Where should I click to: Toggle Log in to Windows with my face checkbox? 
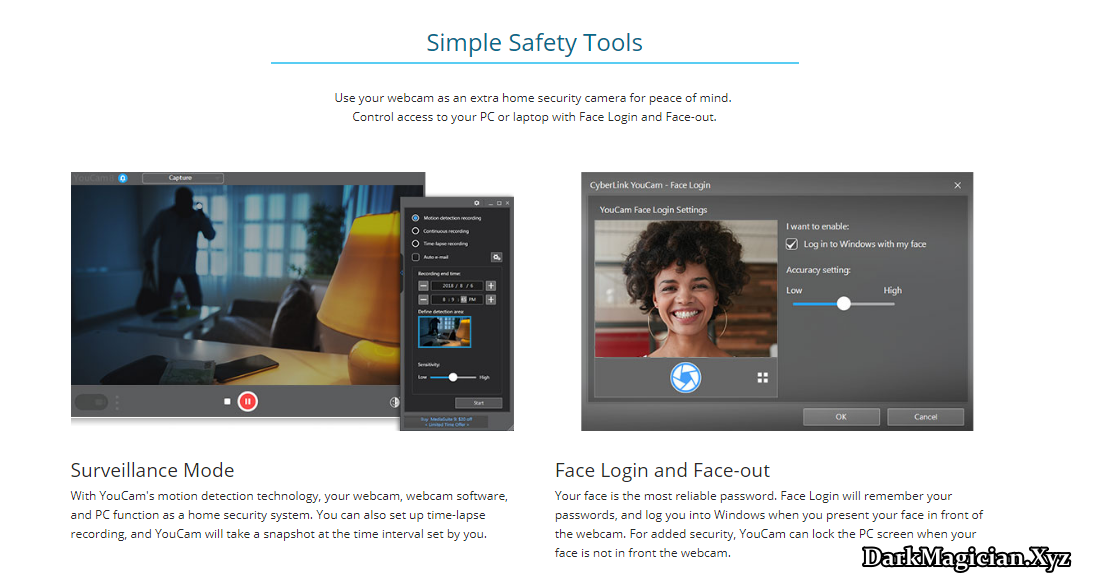click(x=792, y=244)
